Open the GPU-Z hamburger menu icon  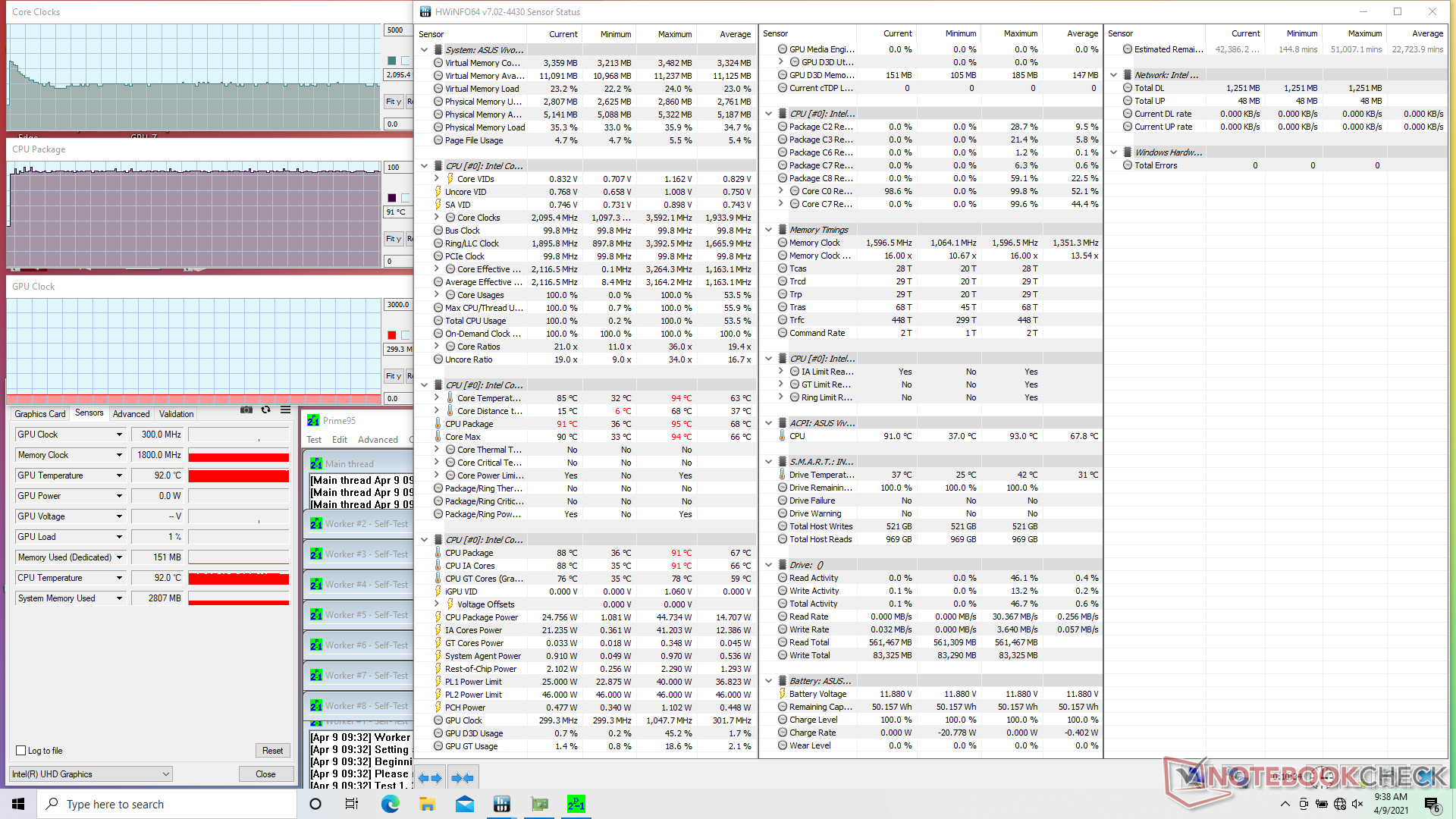tap(285, 410)
